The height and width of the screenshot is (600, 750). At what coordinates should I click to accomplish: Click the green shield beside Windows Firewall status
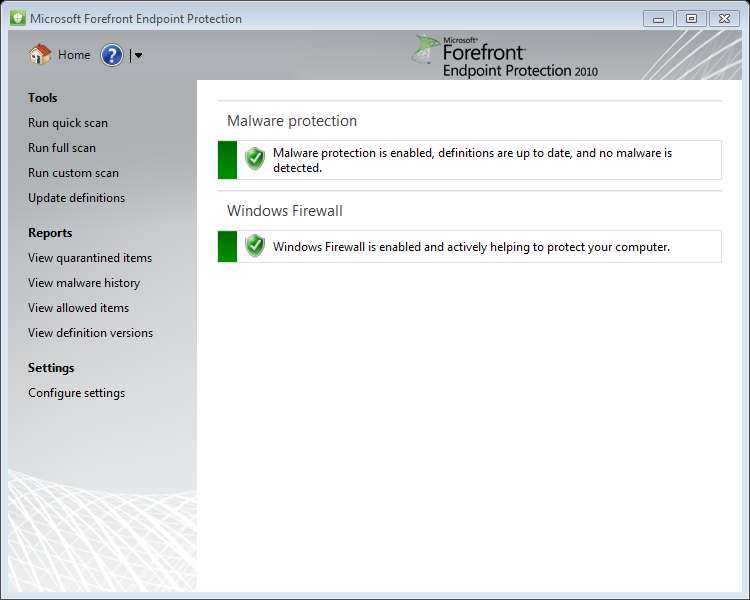coord(254,246)
